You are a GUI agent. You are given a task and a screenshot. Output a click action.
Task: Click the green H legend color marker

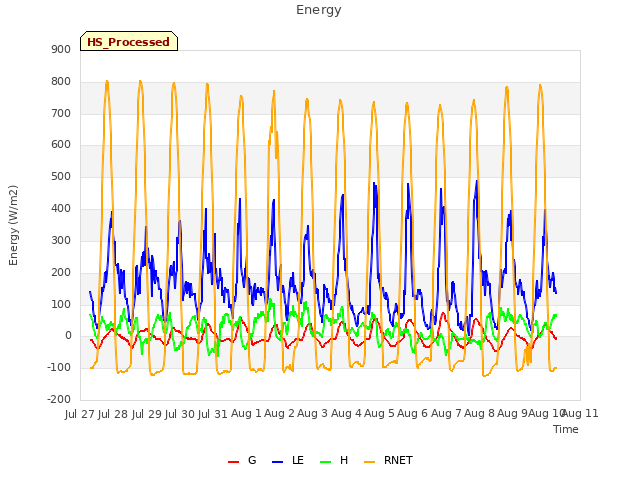[x=326, y=462]
